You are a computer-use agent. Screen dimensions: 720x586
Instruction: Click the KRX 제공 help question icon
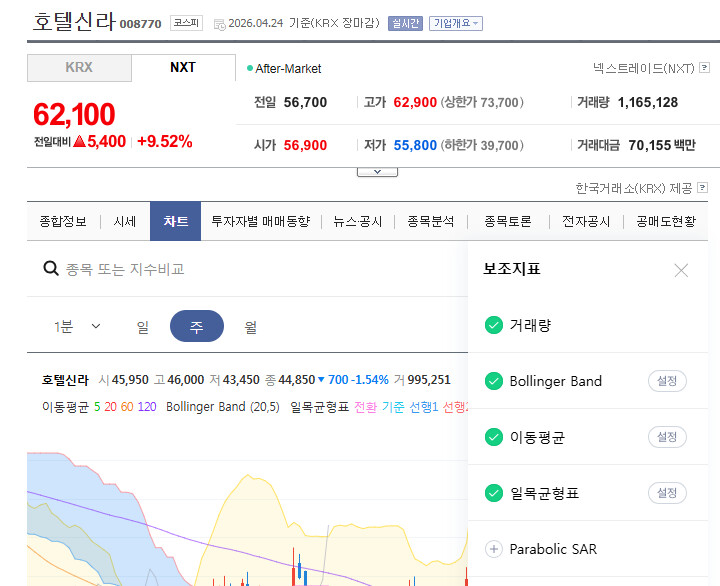coord(703,187)
